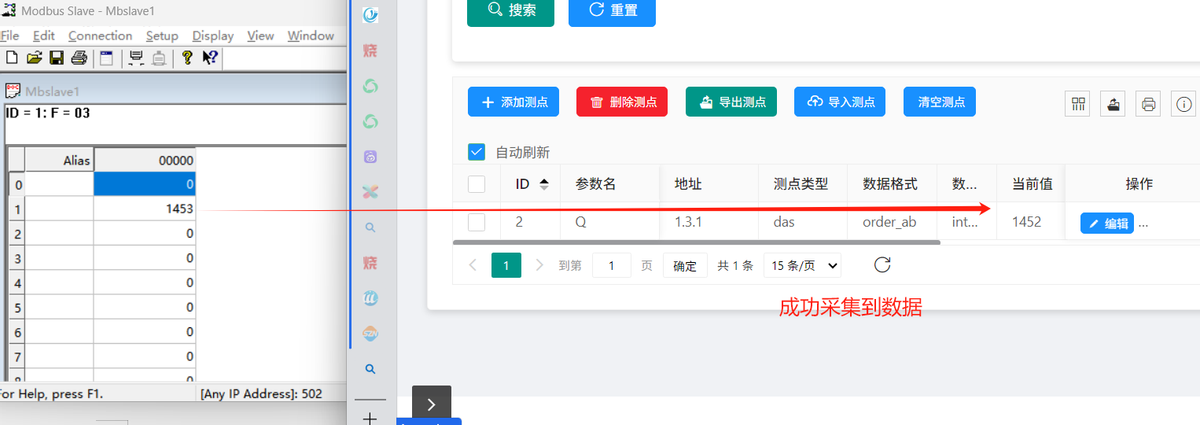
Task: Click the sidebar red character icon above the U icon
Action: coord(370,262)
